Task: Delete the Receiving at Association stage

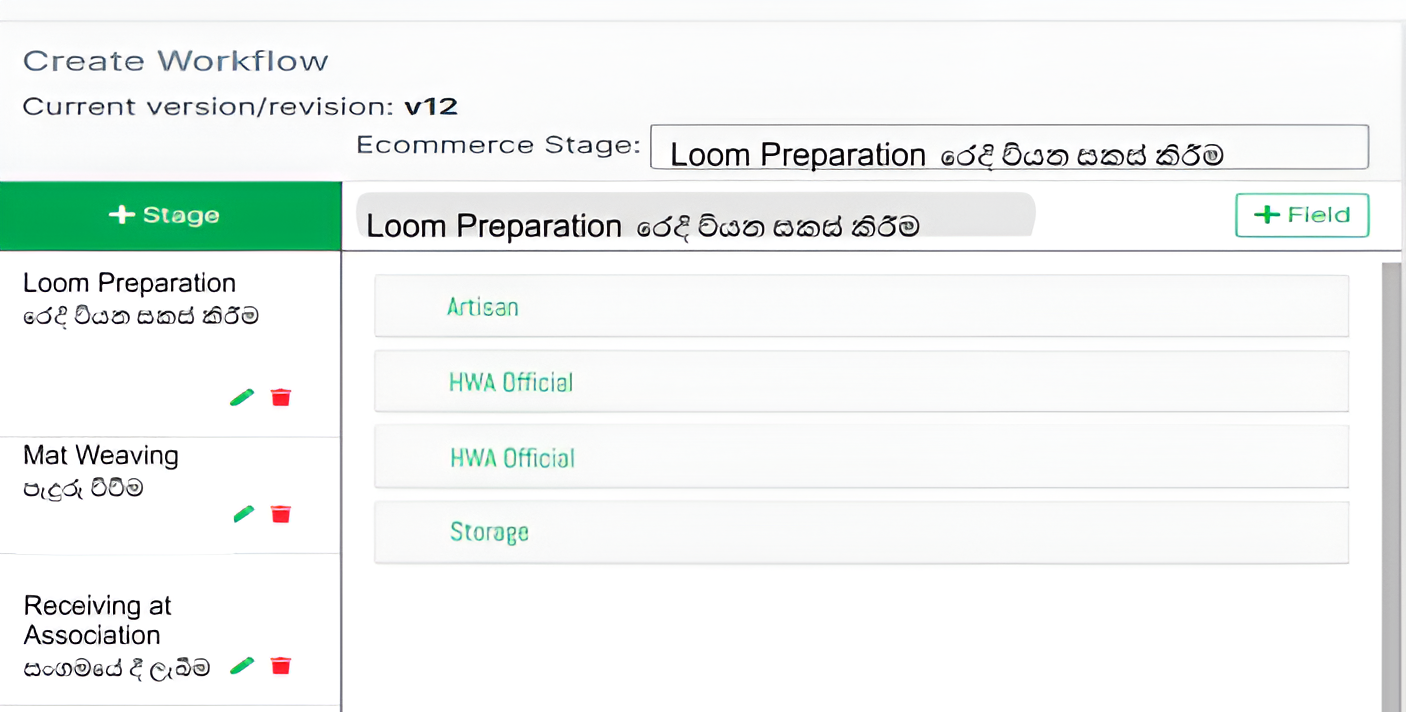Action: (x=281, y=666)
